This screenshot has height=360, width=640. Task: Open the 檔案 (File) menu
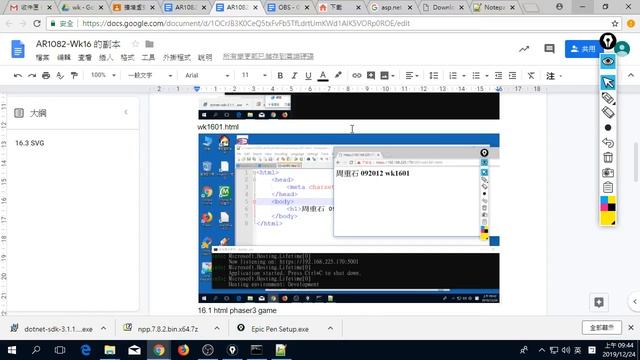coord(42,58)
